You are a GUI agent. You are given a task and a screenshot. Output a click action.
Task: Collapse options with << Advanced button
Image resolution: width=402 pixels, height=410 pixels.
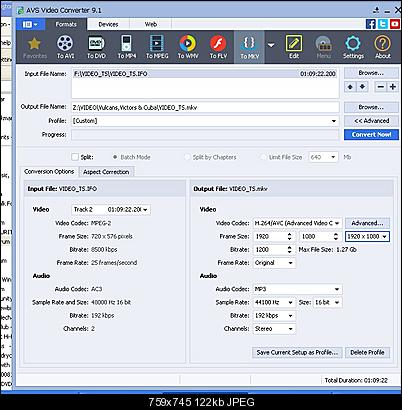pyautogui.click(x=371, y=121)
